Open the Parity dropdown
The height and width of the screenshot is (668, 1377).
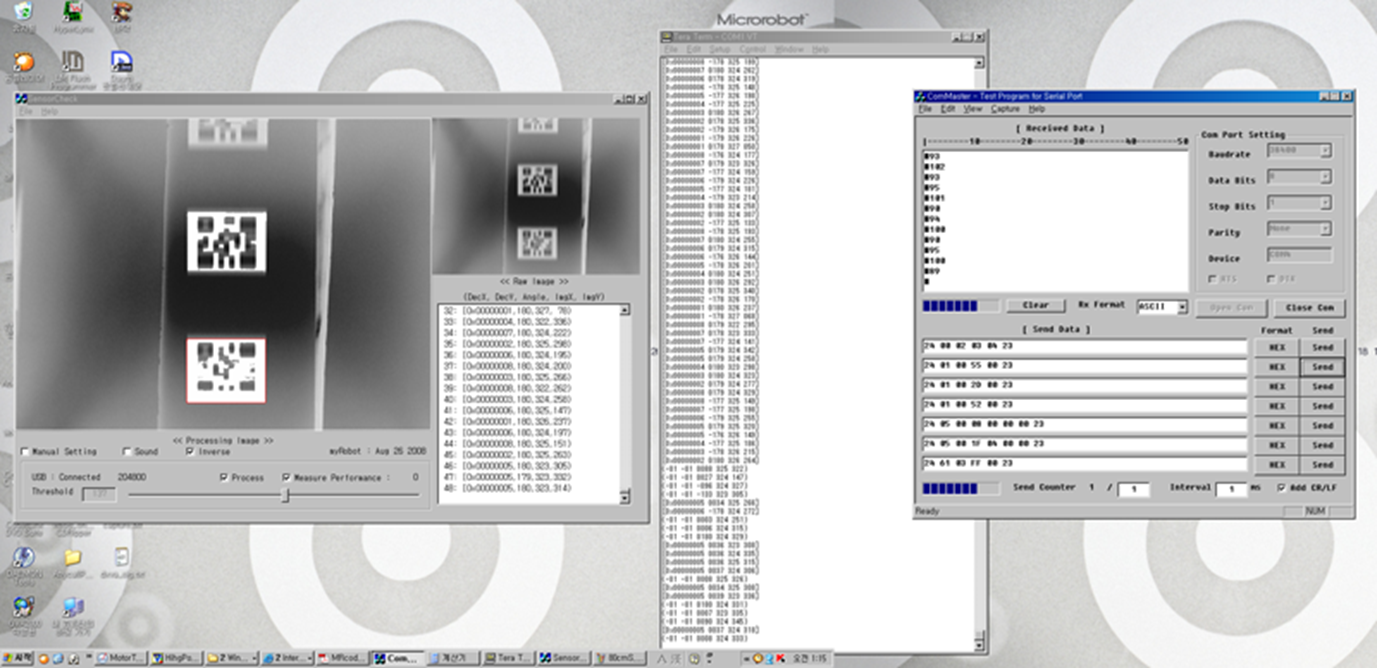[1324, 229]
